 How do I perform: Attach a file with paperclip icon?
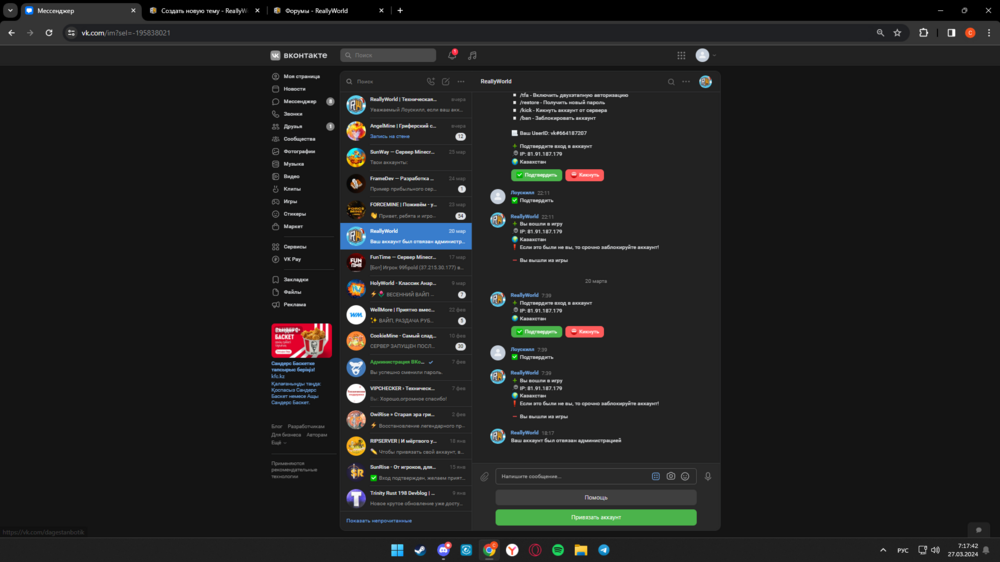tap(485, 477)
